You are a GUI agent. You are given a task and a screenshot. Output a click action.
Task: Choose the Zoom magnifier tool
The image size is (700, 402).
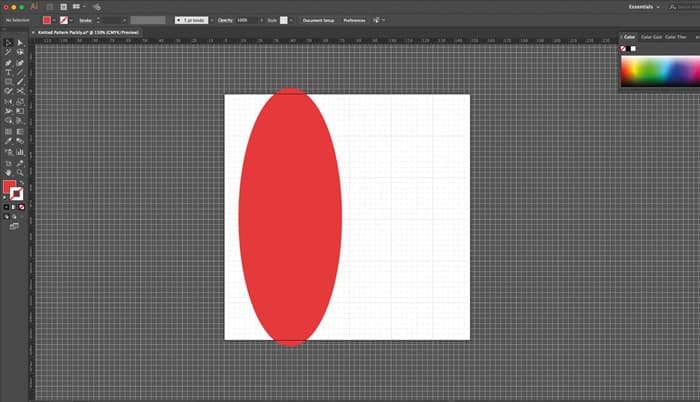coord(20,173)
